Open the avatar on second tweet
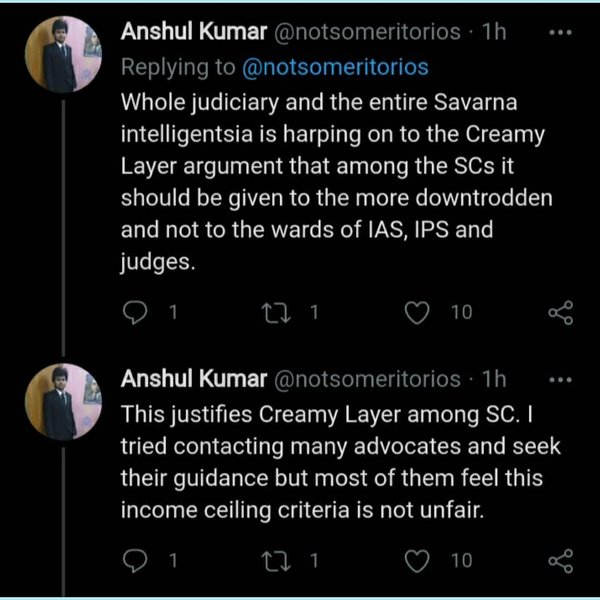This screenshot has width=600, height=600. [x=62, y=403]
